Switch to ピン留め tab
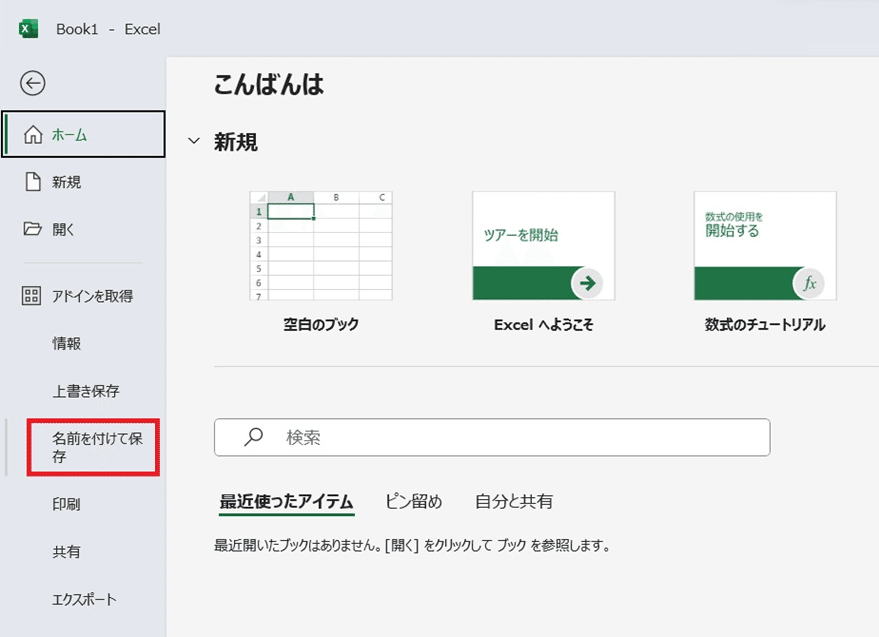Viewport: 879px width, 637px height. [414, 501]
